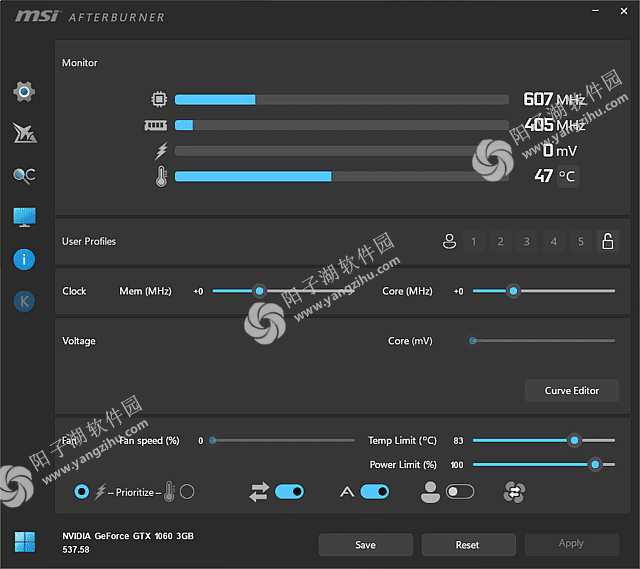Click the Fan speed value 0
The width and height of the screenshot is (640, 569).
(200, 441)
